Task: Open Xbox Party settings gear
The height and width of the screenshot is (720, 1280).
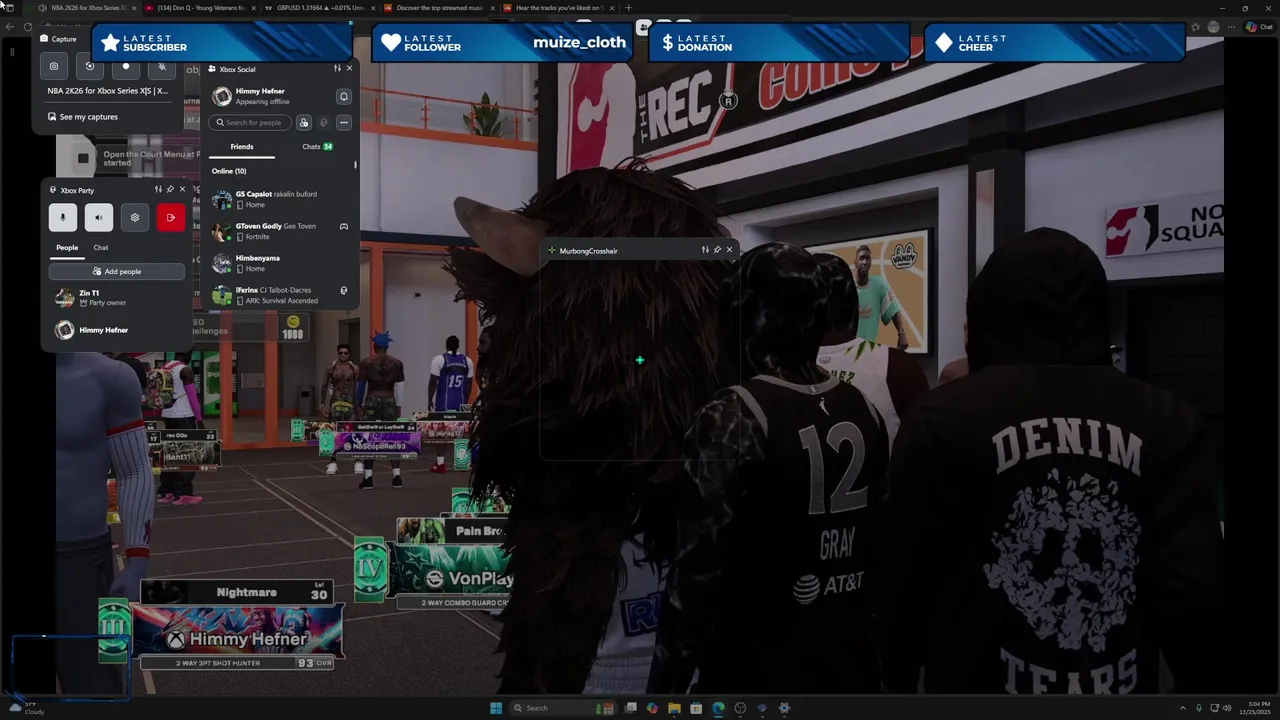Action: tap(135, 217)
